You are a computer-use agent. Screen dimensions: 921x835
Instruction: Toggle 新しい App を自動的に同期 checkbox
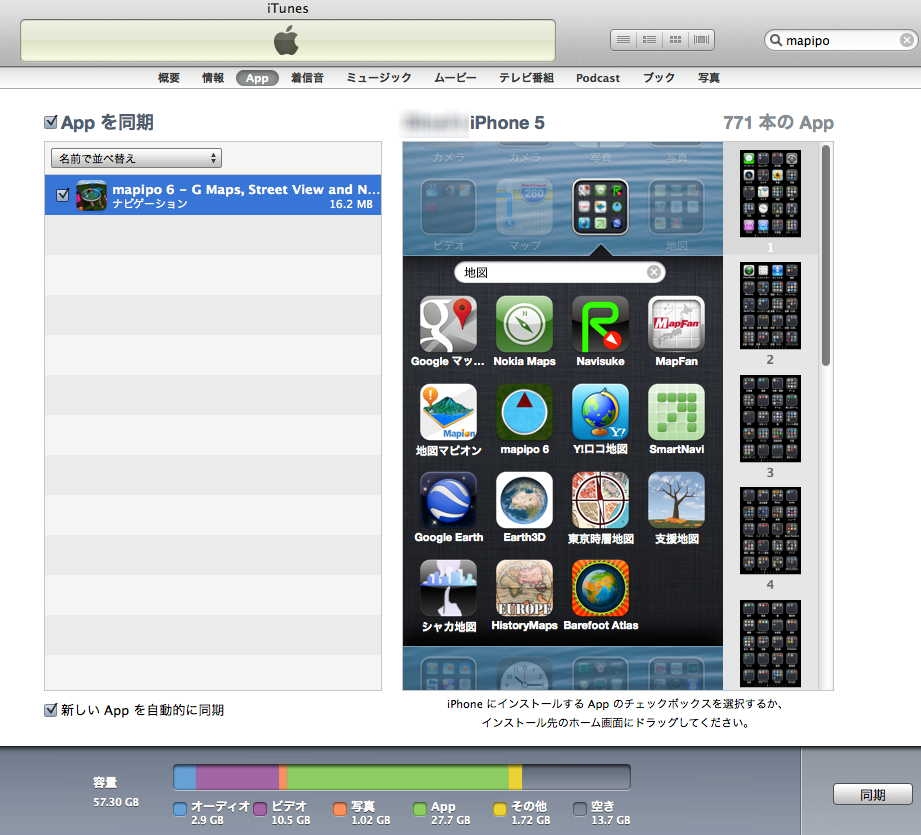51,710
